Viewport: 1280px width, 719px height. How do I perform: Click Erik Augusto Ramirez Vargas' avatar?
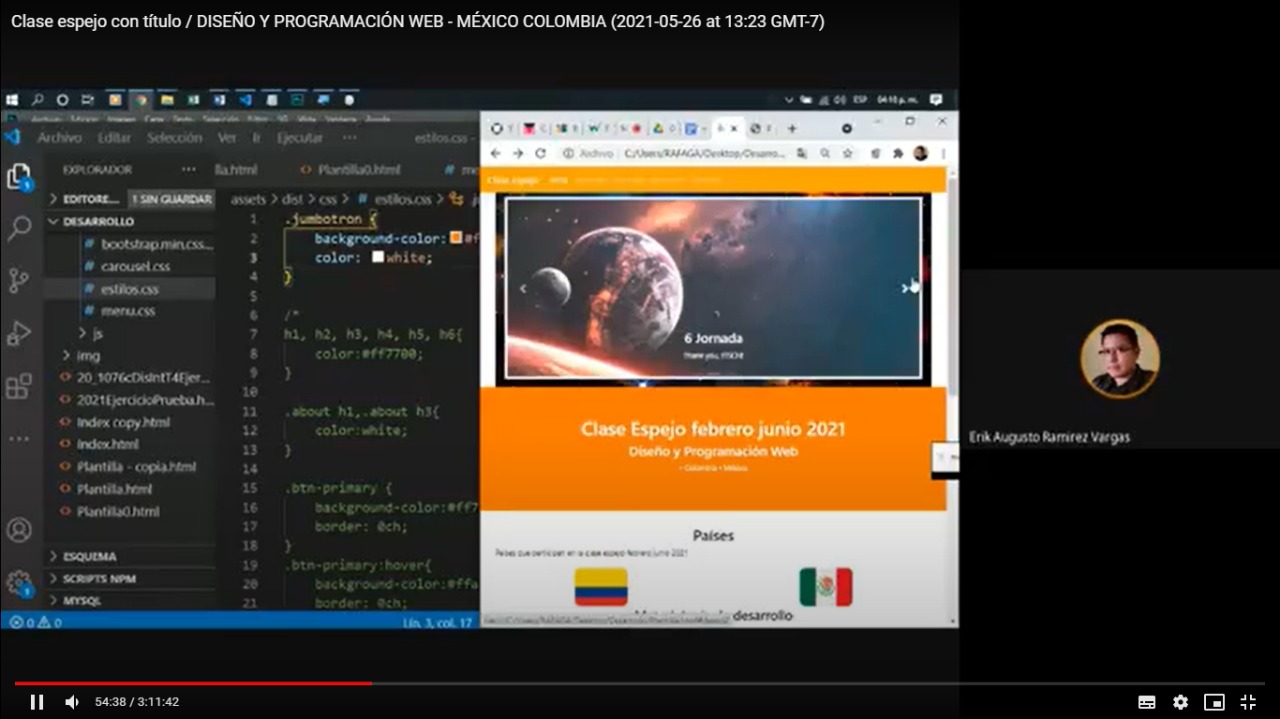pos(1120,359)
